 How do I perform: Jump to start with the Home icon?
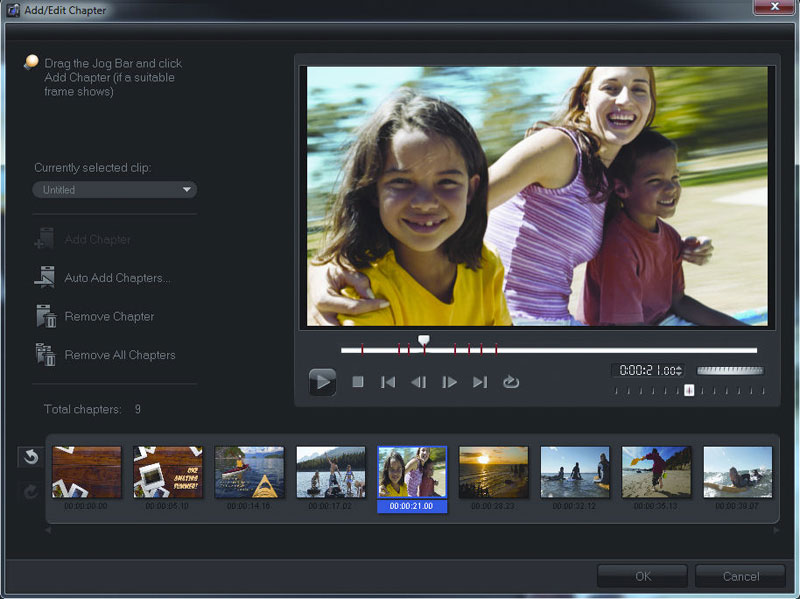point(388,382)
